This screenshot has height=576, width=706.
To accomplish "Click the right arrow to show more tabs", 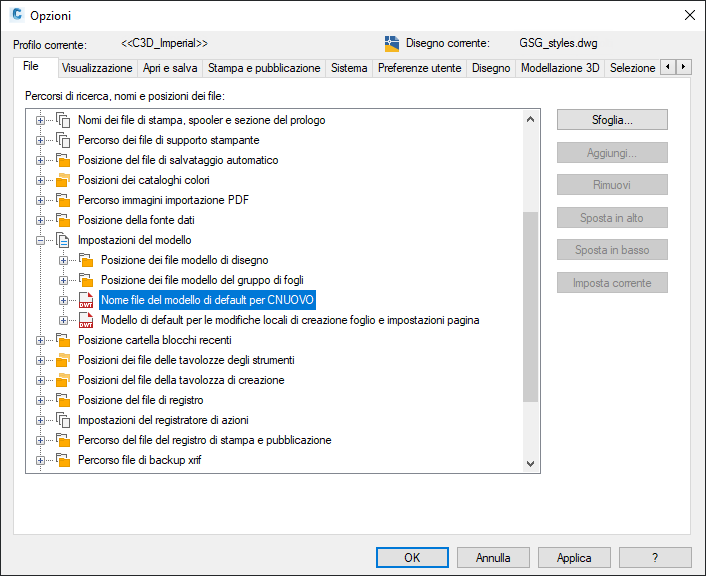I will [683, 67].
